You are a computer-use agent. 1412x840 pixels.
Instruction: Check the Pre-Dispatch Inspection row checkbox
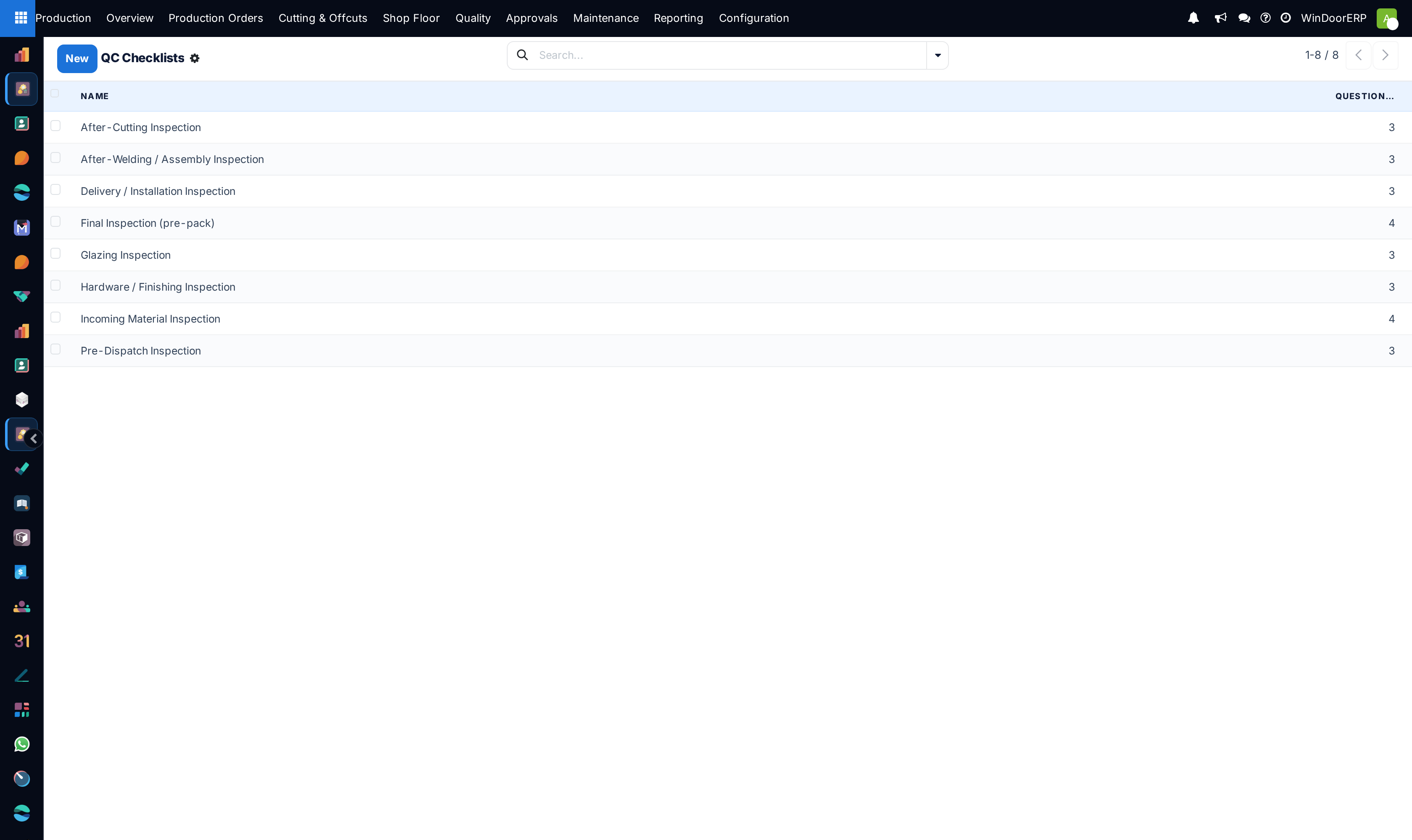click(55, 349)
